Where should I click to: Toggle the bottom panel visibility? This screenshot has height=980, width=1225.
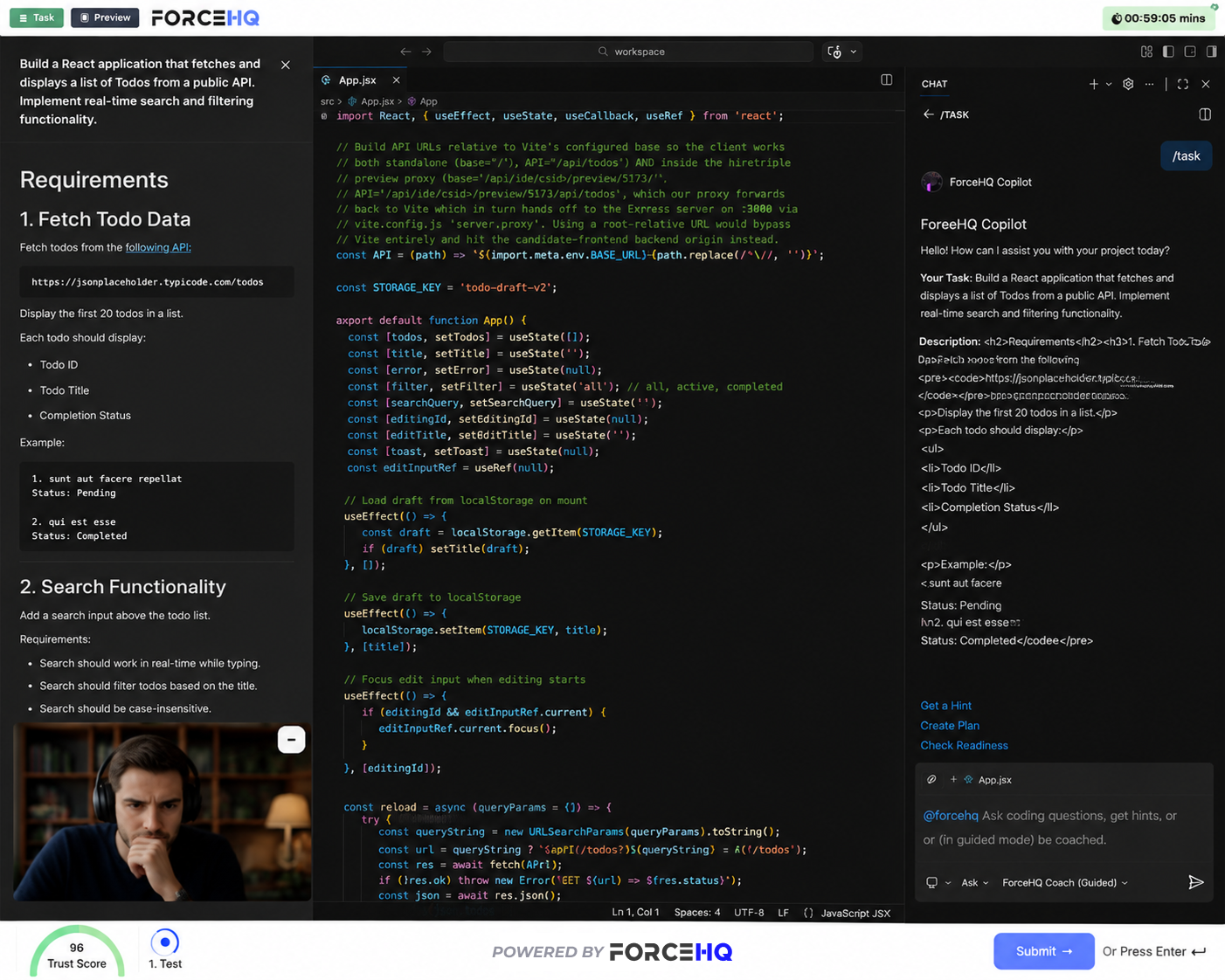point(1190,52)
